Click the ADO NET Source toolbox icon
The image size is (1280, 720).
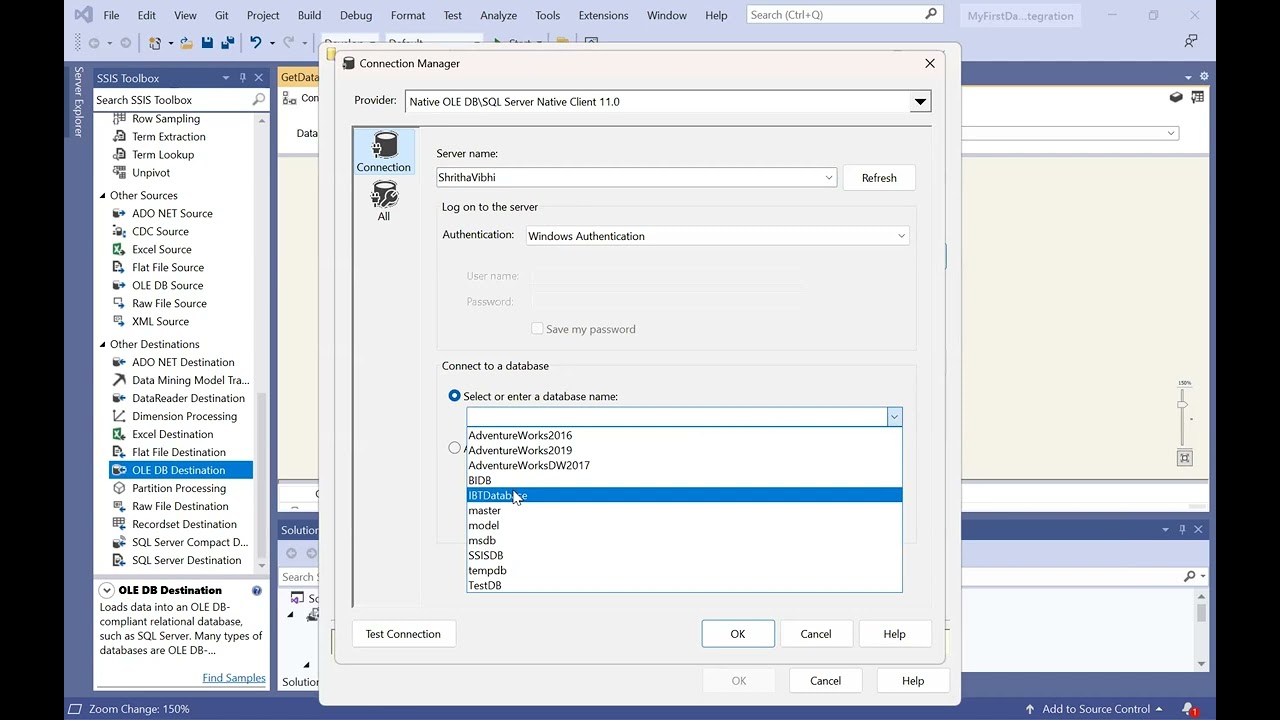119,214
